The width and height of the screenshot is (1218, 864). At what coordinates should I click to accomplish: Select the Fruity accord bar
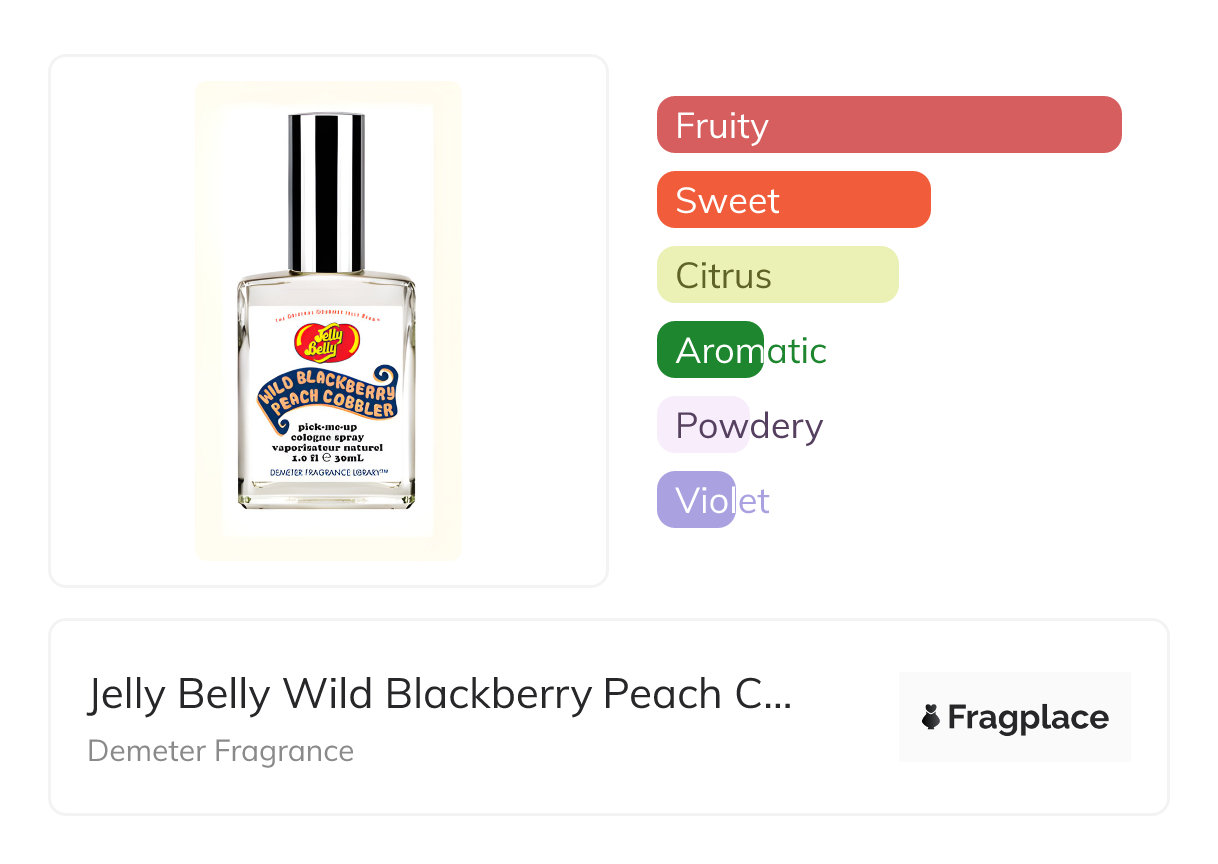[x=889, y=125]
